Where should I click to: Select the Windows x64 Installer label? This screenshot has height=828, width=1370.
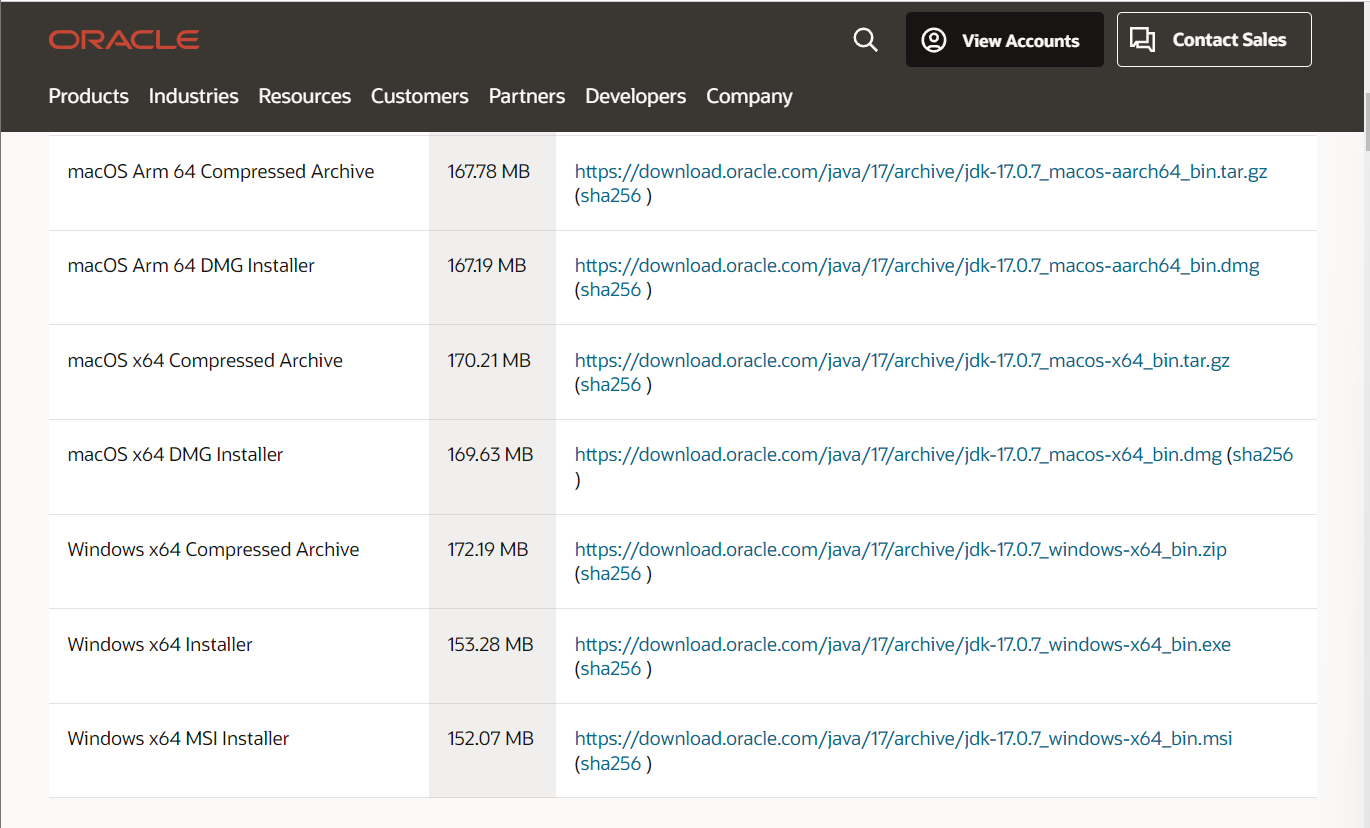click(x=160, y=644)
